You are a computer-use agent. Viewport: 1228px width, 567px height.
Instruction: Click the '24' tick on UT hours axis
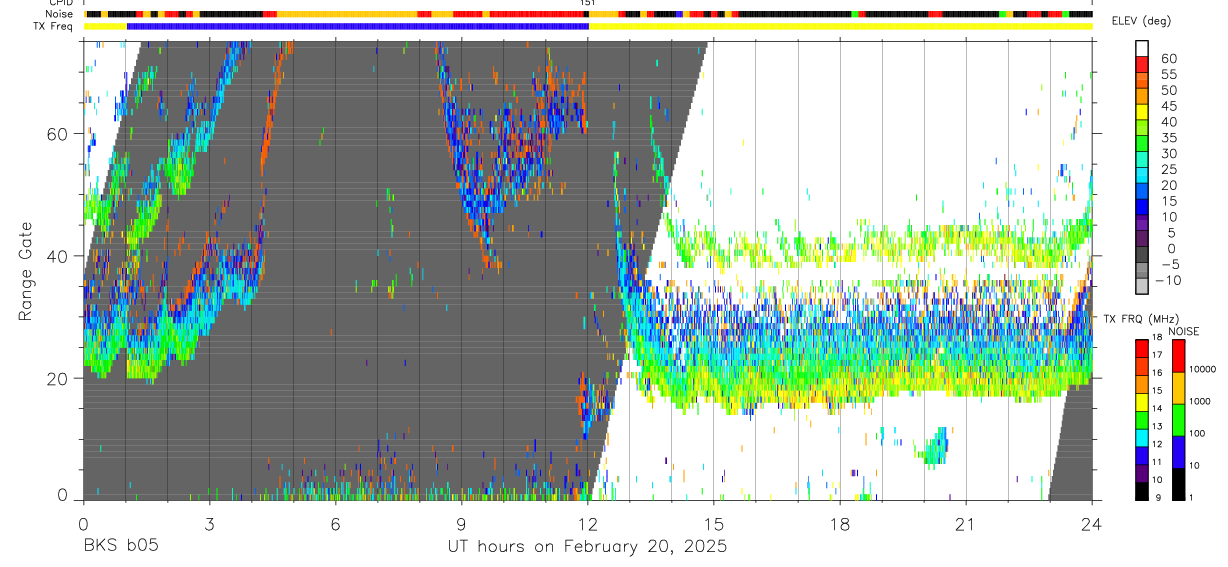[x=1091, y=523]
